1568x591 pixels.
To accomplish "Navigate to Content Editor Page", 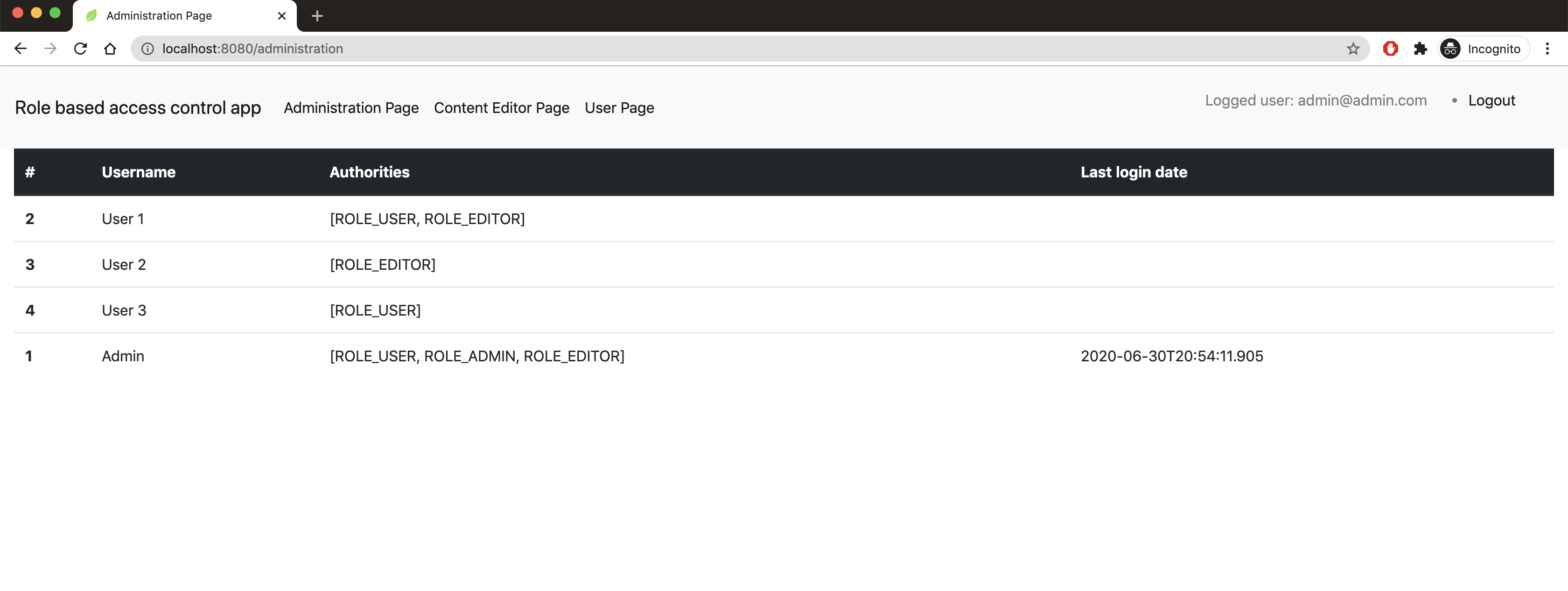I will (502, 108).
